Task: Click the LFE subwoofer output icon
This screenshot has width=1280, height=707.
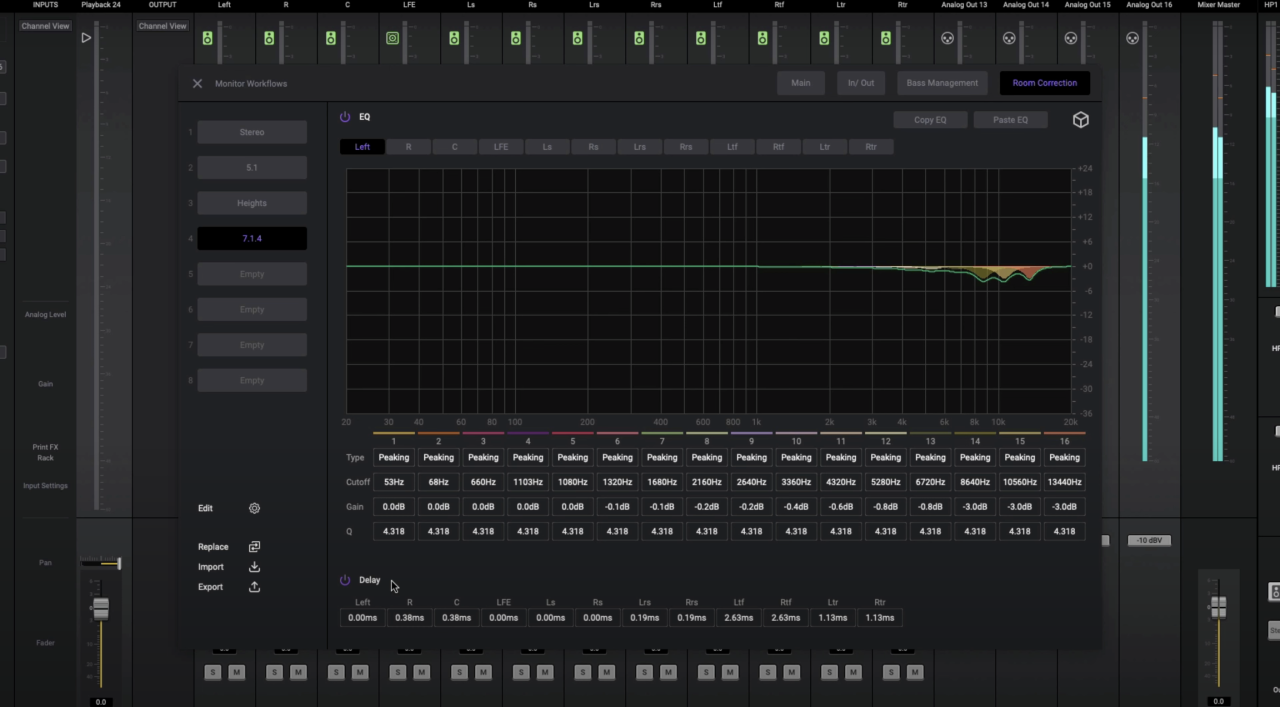Action: pyautogui.click(x=392, y=38)
